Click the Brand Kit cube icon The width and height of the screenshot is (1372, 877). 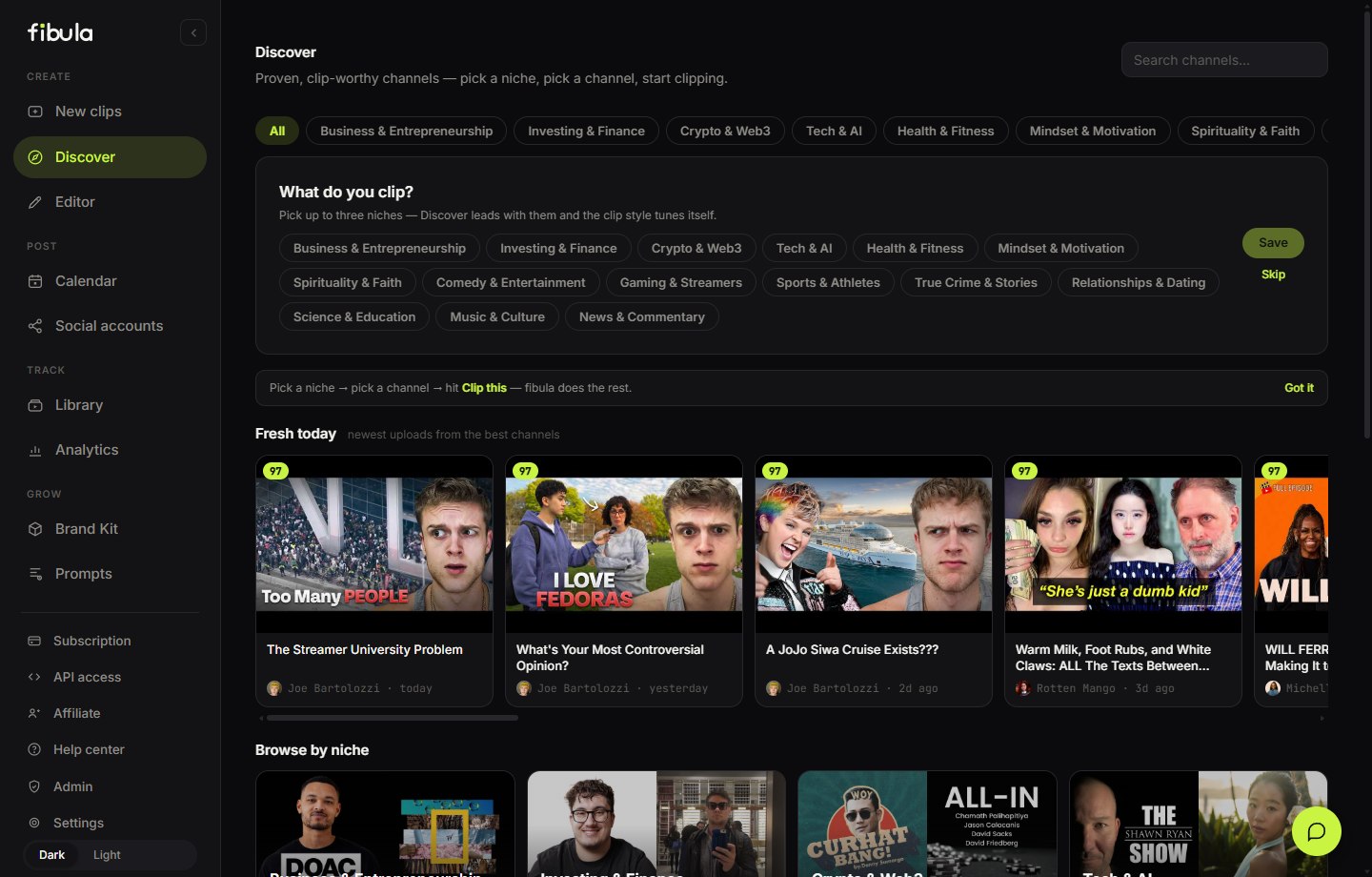click(35, 529)
